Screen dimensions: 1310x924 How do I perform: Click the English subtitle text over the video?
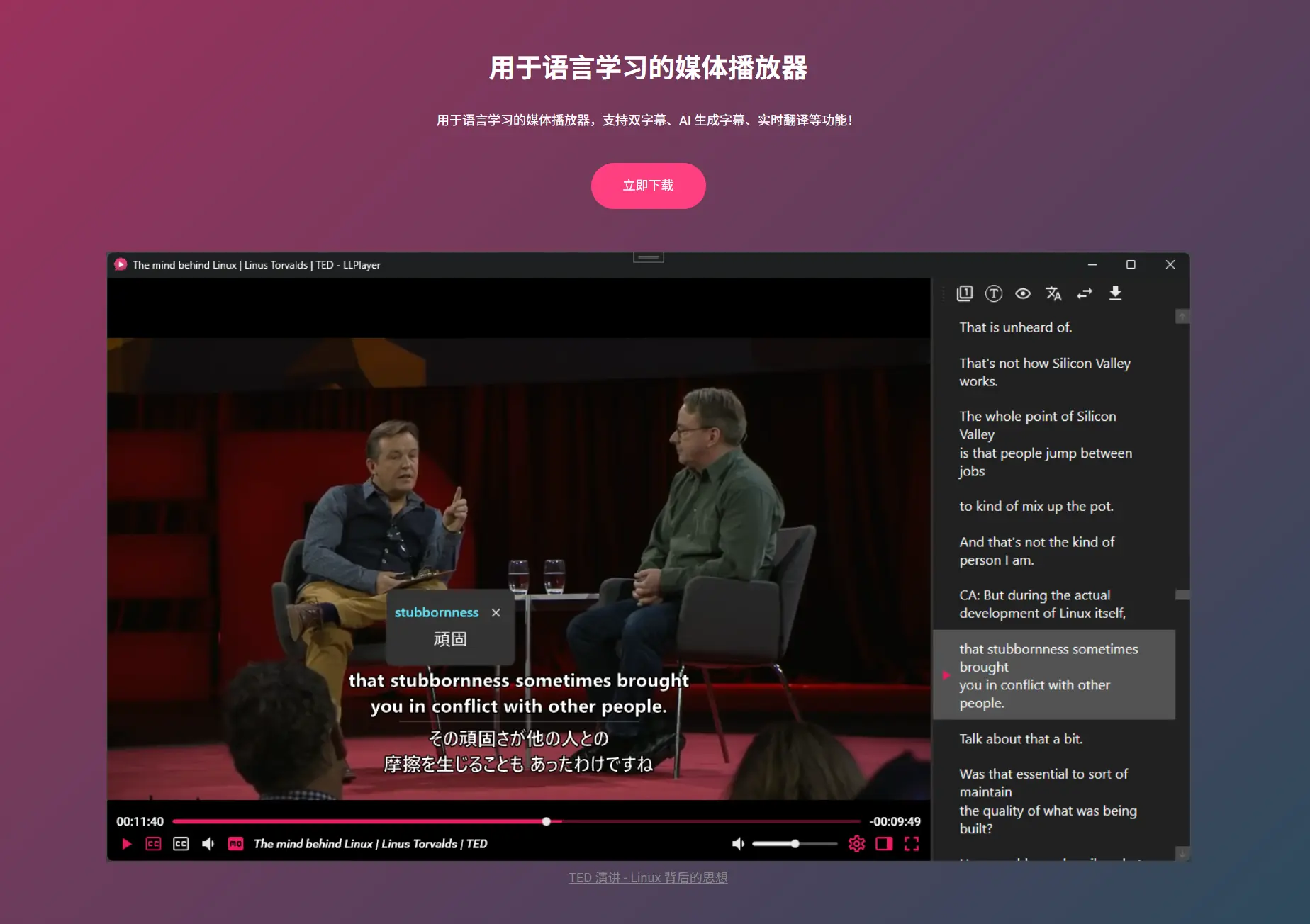(x=518, y=693)
